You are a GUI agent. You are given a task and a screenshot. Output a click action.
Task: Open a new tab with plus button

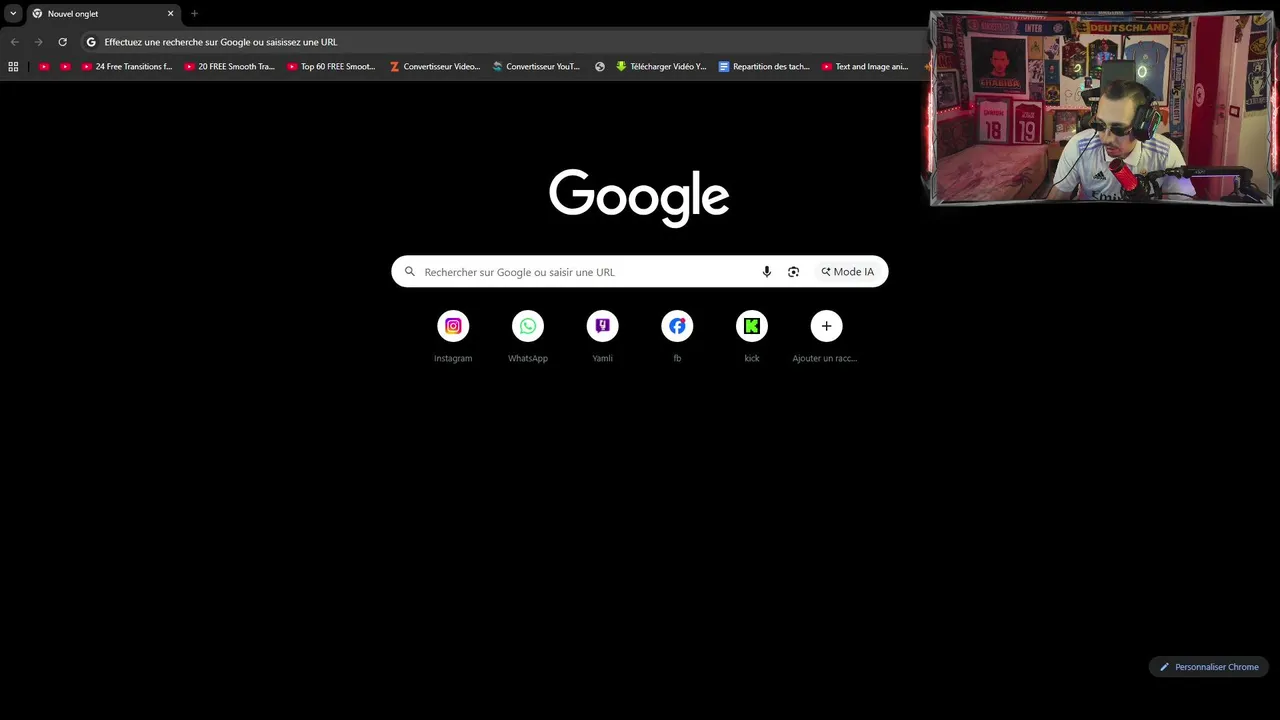pyautogui.click(x=194, y=14)
